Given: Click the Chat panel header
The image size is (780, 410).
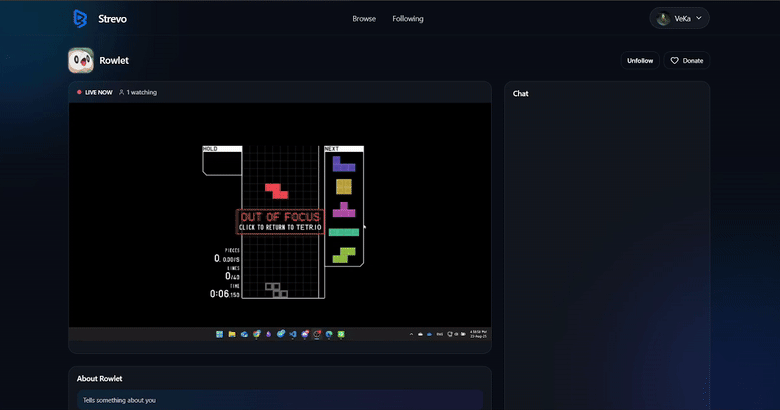Looking at the screenshot, I should (521, 93).
